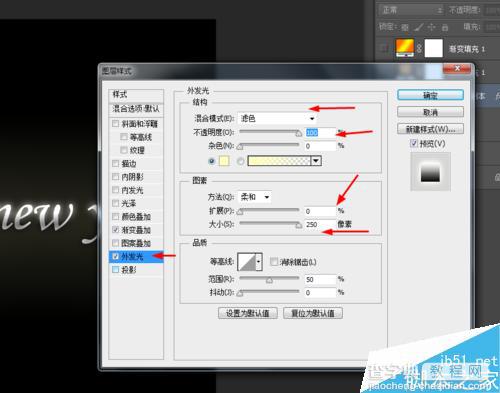Click the 取消 button
Image resolution: width=500 pixels, height=393 pixels.
pyautogui.click(x=430, y=112)
